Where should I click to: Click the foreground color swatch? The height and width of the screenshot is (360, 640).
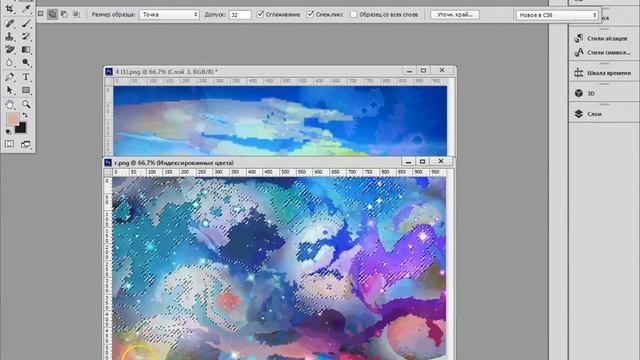click(13, 119)
